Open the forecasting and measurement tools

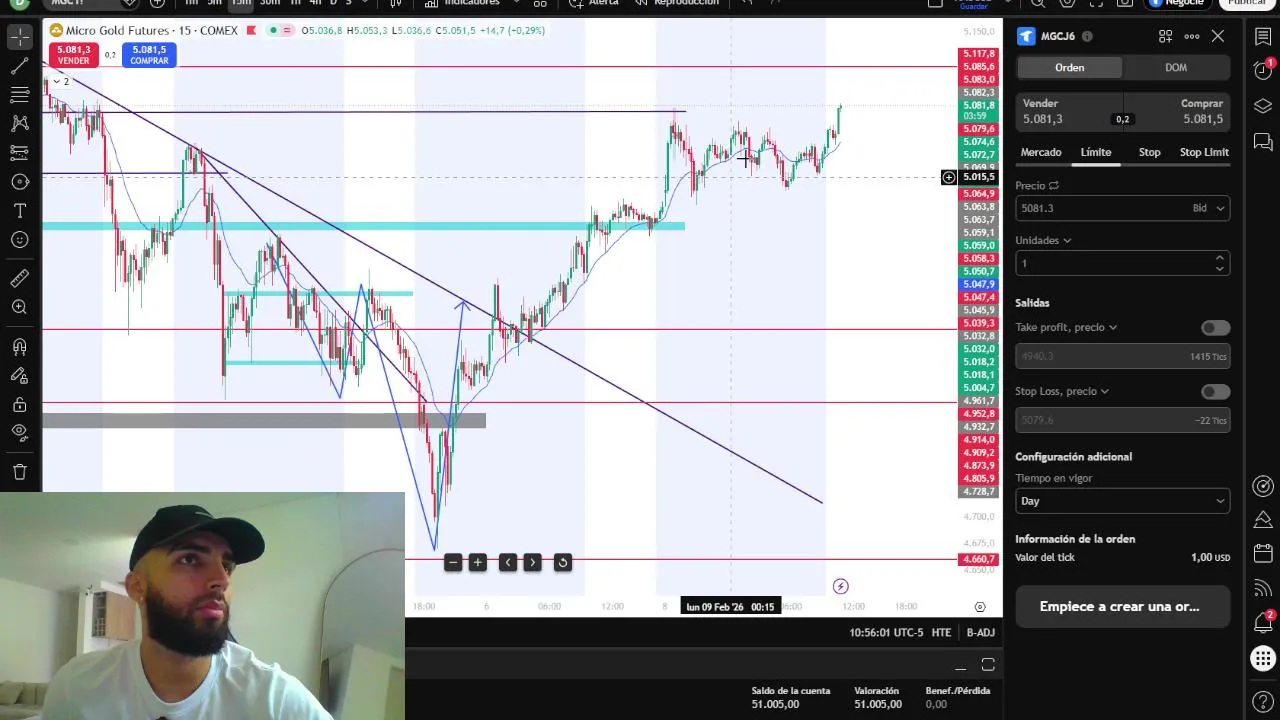pyautogui.click(x=19, y=153)
